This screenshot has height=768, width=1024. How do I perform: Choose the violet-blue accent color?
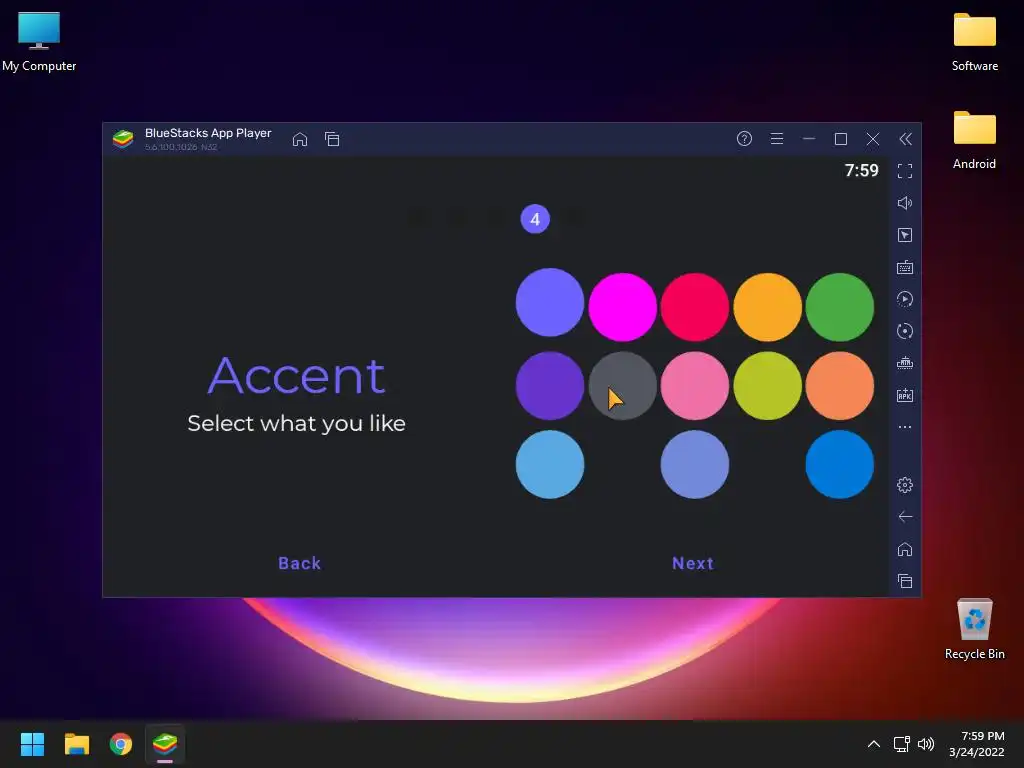click(550, 302)
